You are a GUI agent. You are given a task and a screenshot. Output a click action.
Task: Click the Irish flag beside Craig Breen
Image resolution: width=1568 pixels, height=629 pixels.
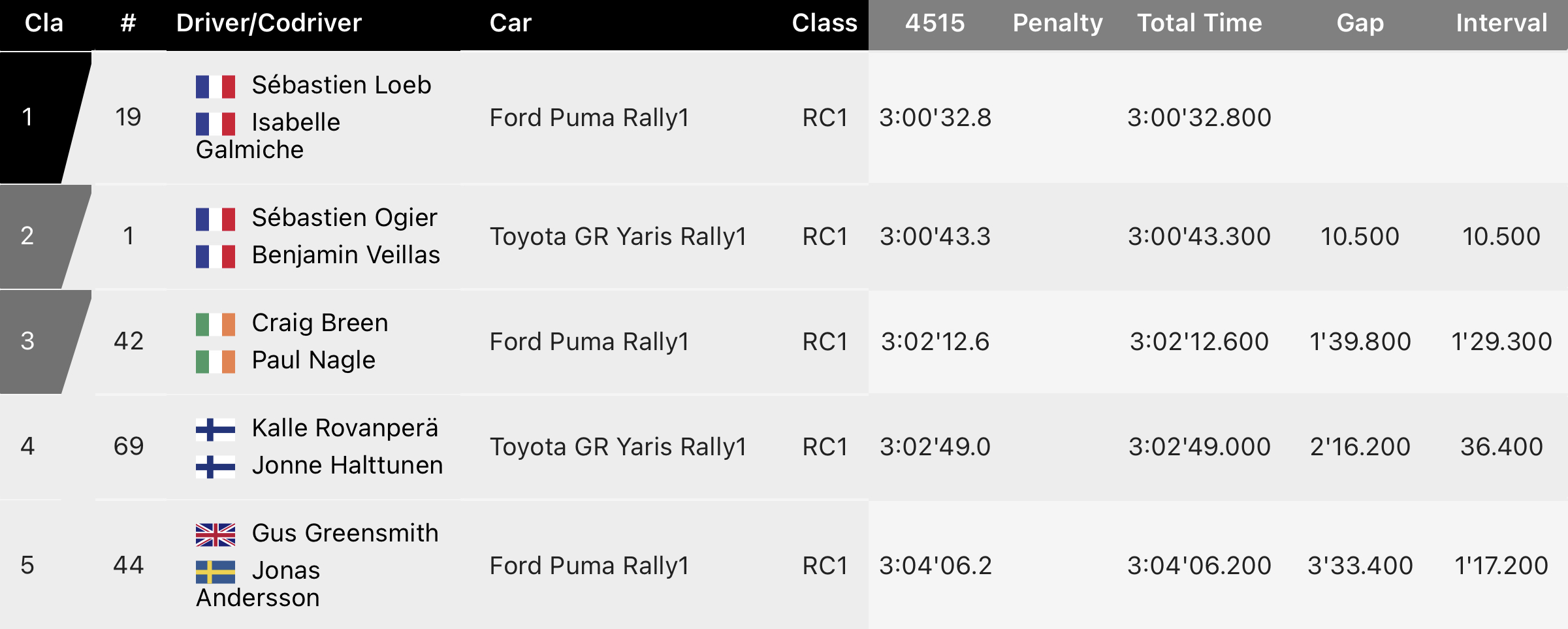216,324
